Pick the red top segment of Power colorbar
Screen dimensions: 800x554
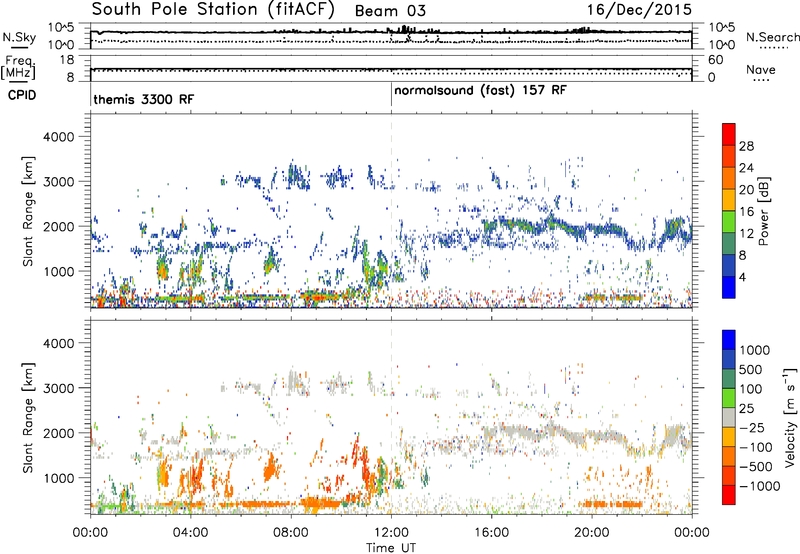point(729,134)
